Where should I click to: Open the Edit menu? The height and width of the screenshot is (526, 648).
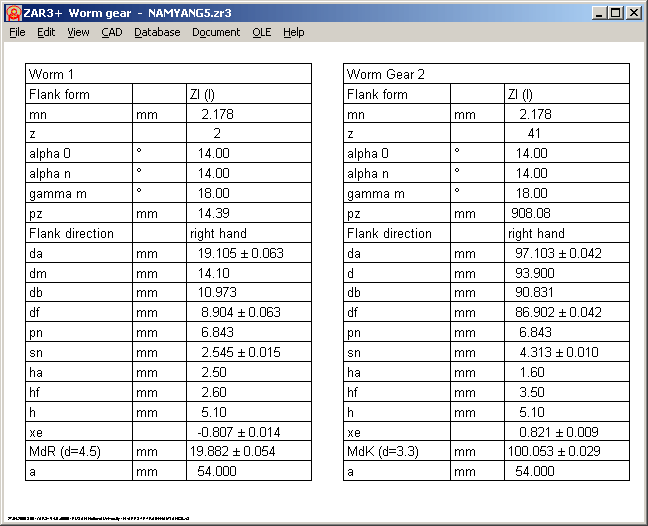(x=46, y=32)
